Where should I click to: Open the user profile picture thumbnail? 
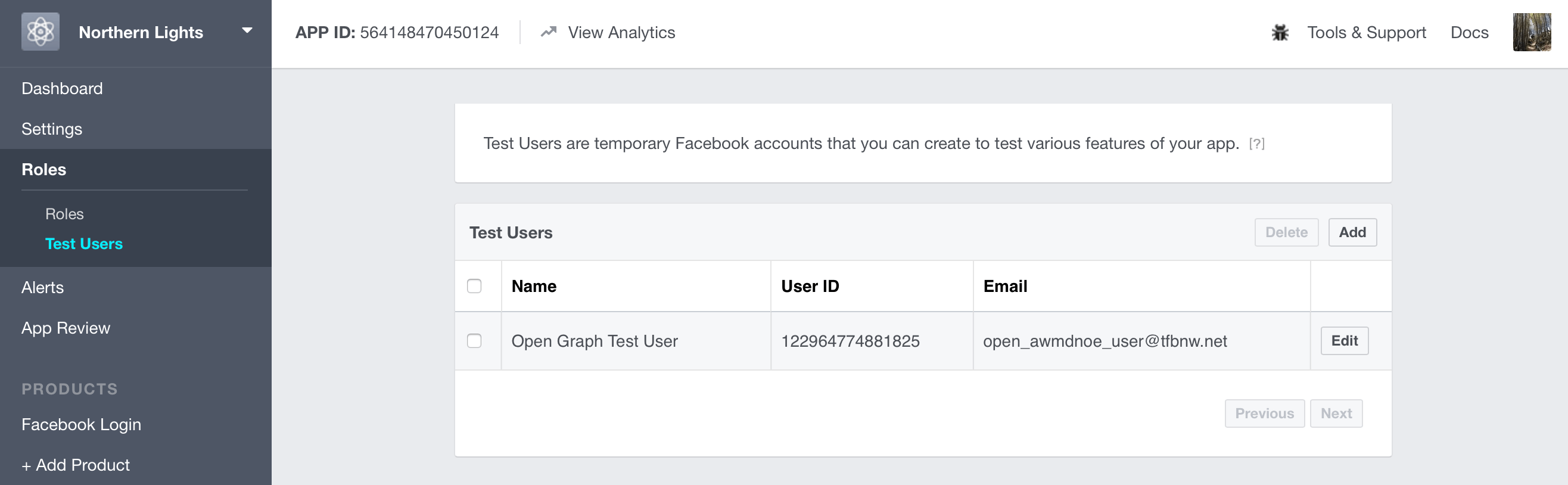[1532, 32]
